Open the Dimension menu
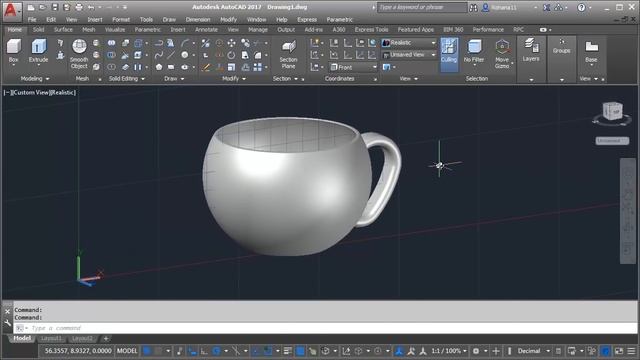 198,20
